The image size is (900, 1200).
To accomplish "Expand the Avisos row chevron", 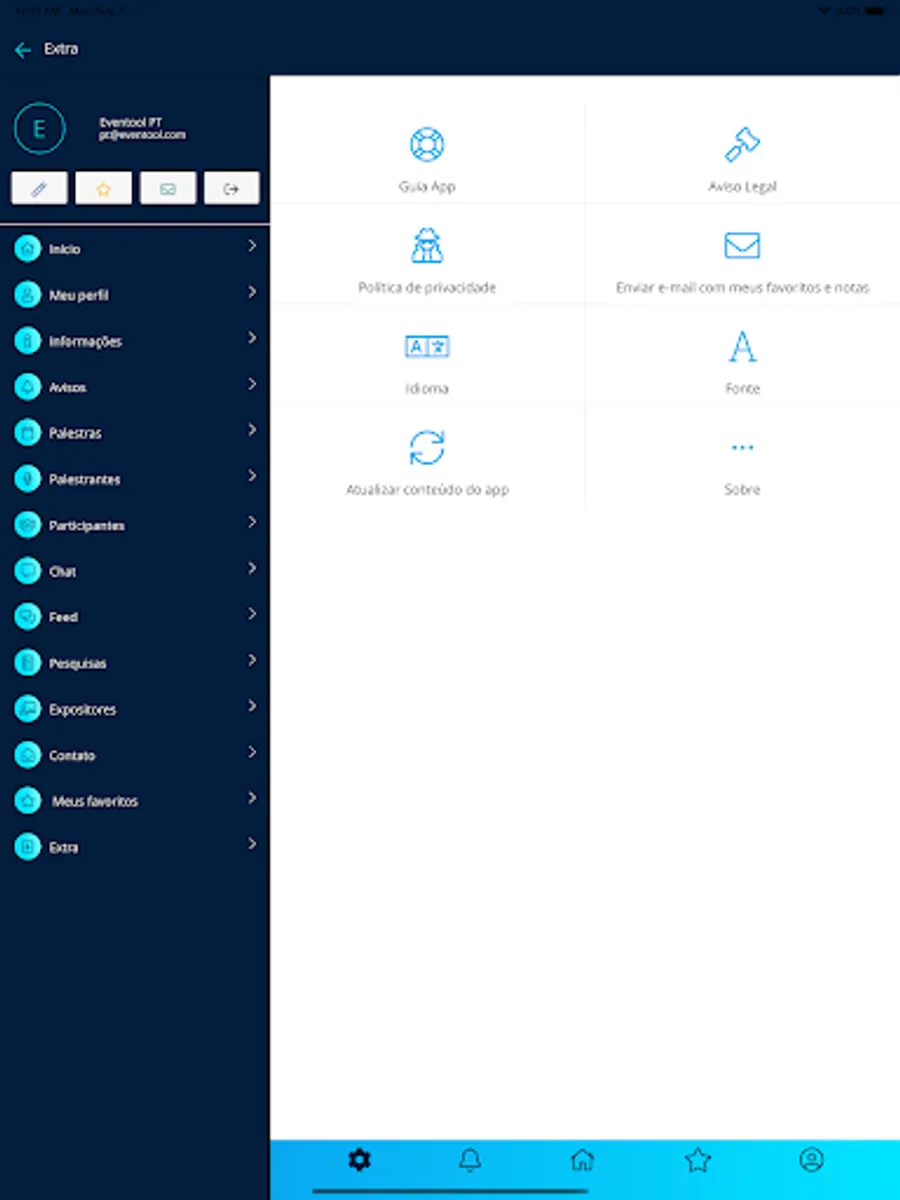I will pyautogui.click(x=252, y=384).
